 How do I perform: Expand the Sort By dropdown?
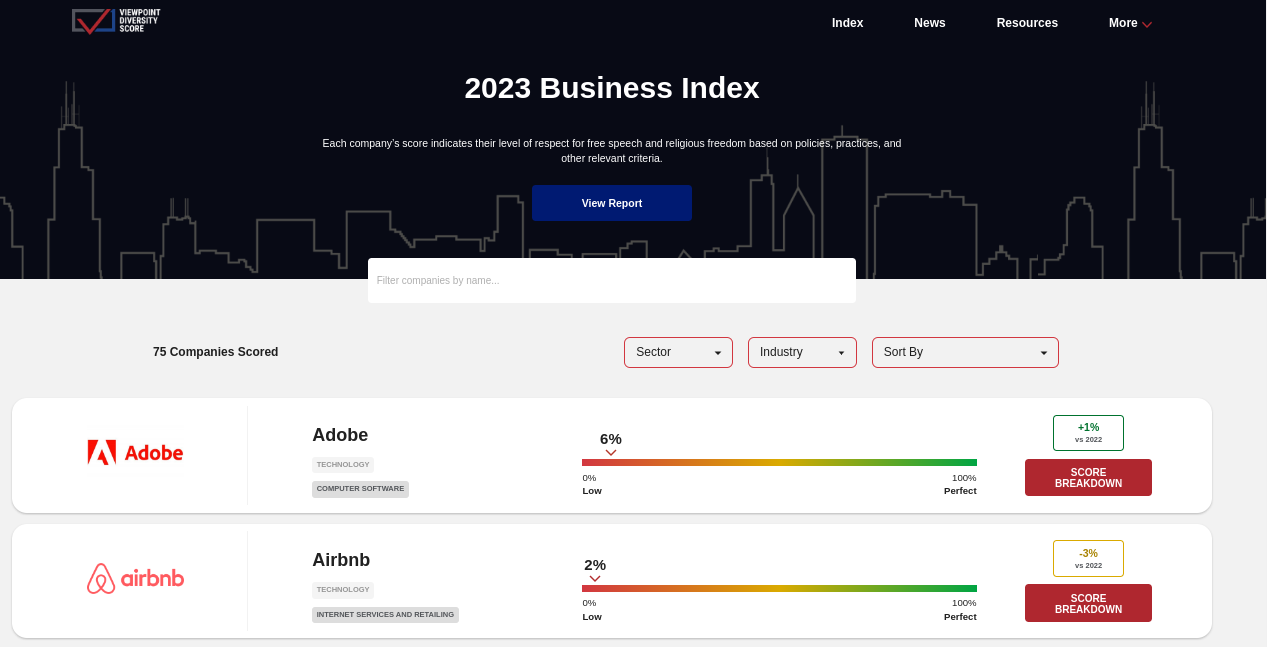[965, 352]
